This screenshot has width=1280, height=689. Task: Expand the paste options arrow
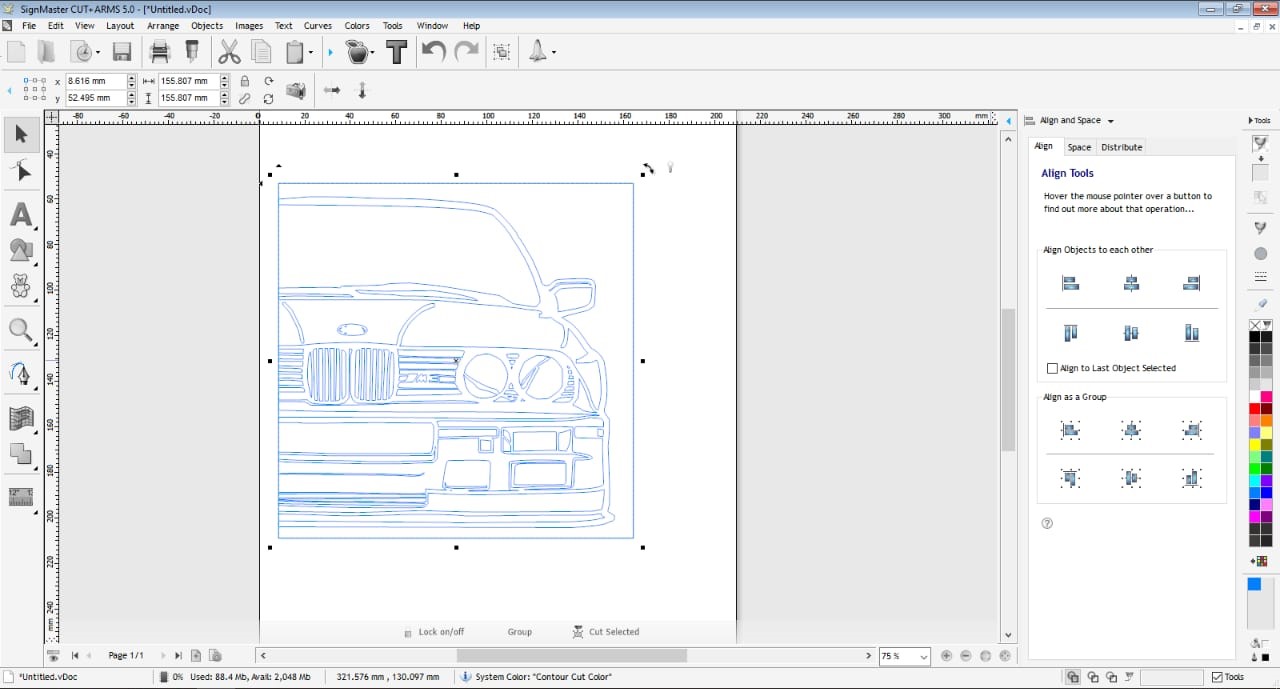[x=311, y=52]
